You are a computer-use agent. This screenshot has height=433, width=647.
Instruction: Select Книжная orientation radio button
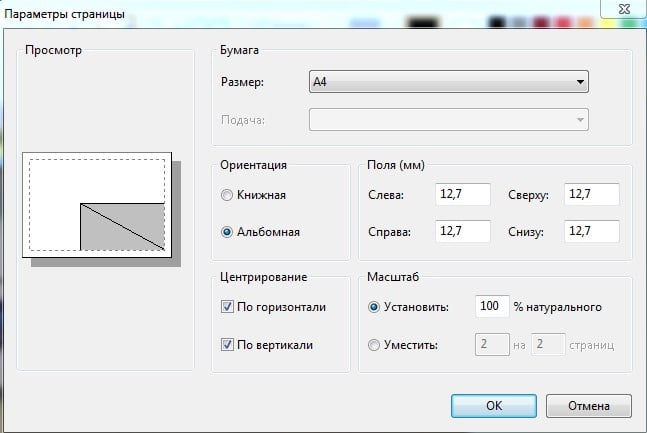[227, 195]
